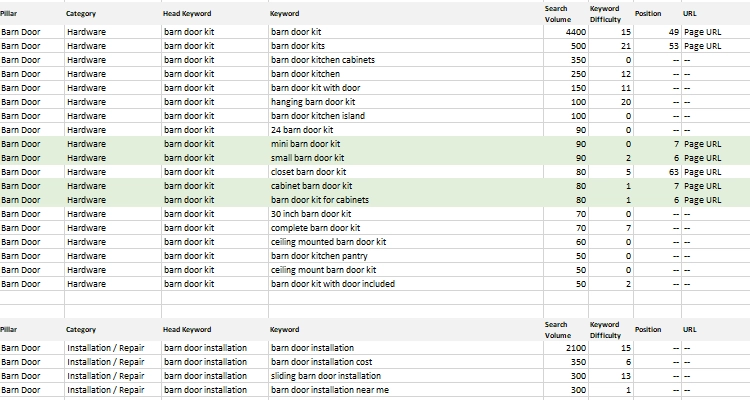This screenshot has height=400, width=750.
Task: Click the Head Keyword header in top table
Action: coord(187,14)
